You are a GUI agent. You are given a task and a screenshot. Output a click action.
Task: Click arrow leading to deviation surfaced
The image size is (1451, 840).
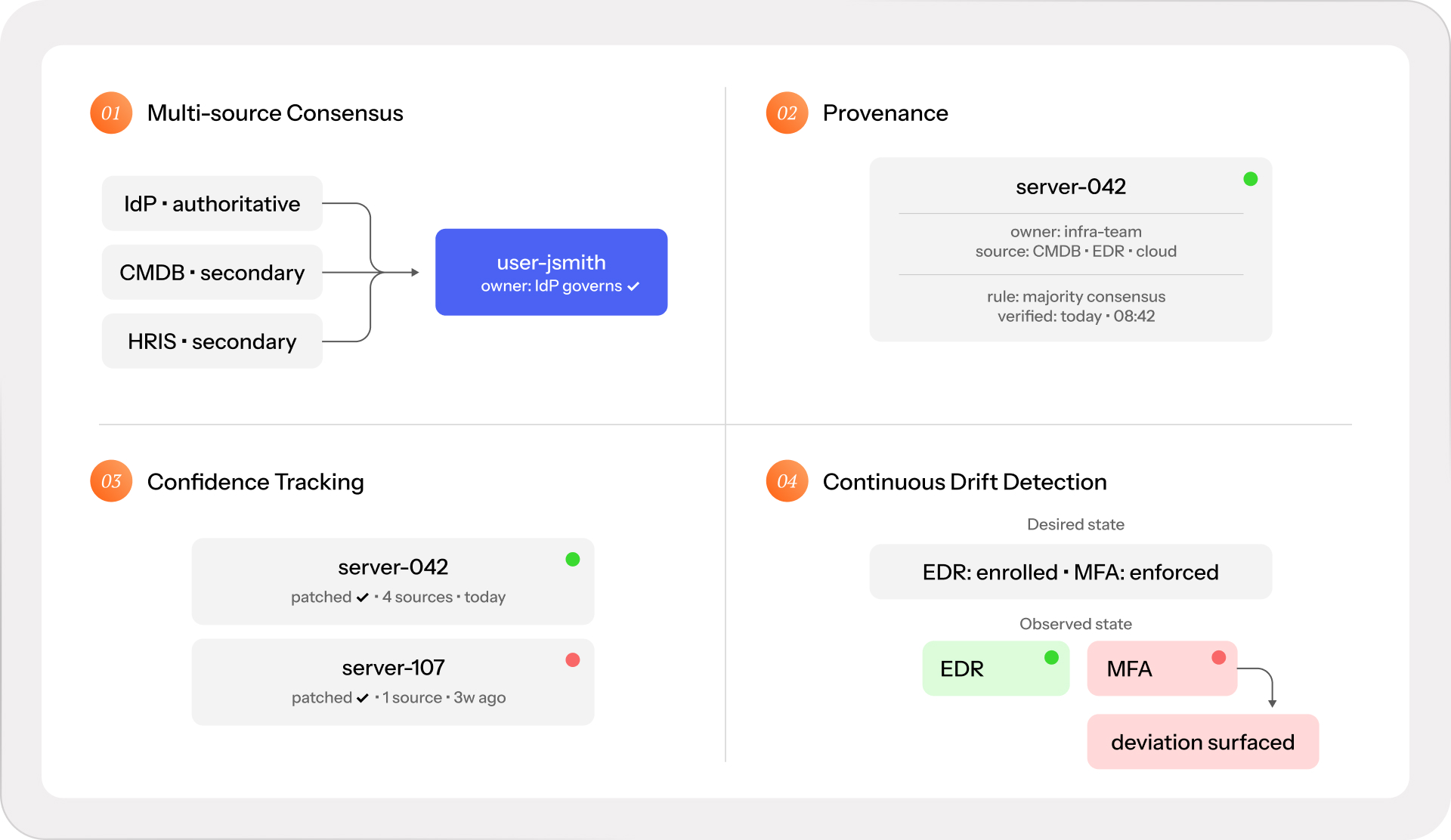[1273, 702]
